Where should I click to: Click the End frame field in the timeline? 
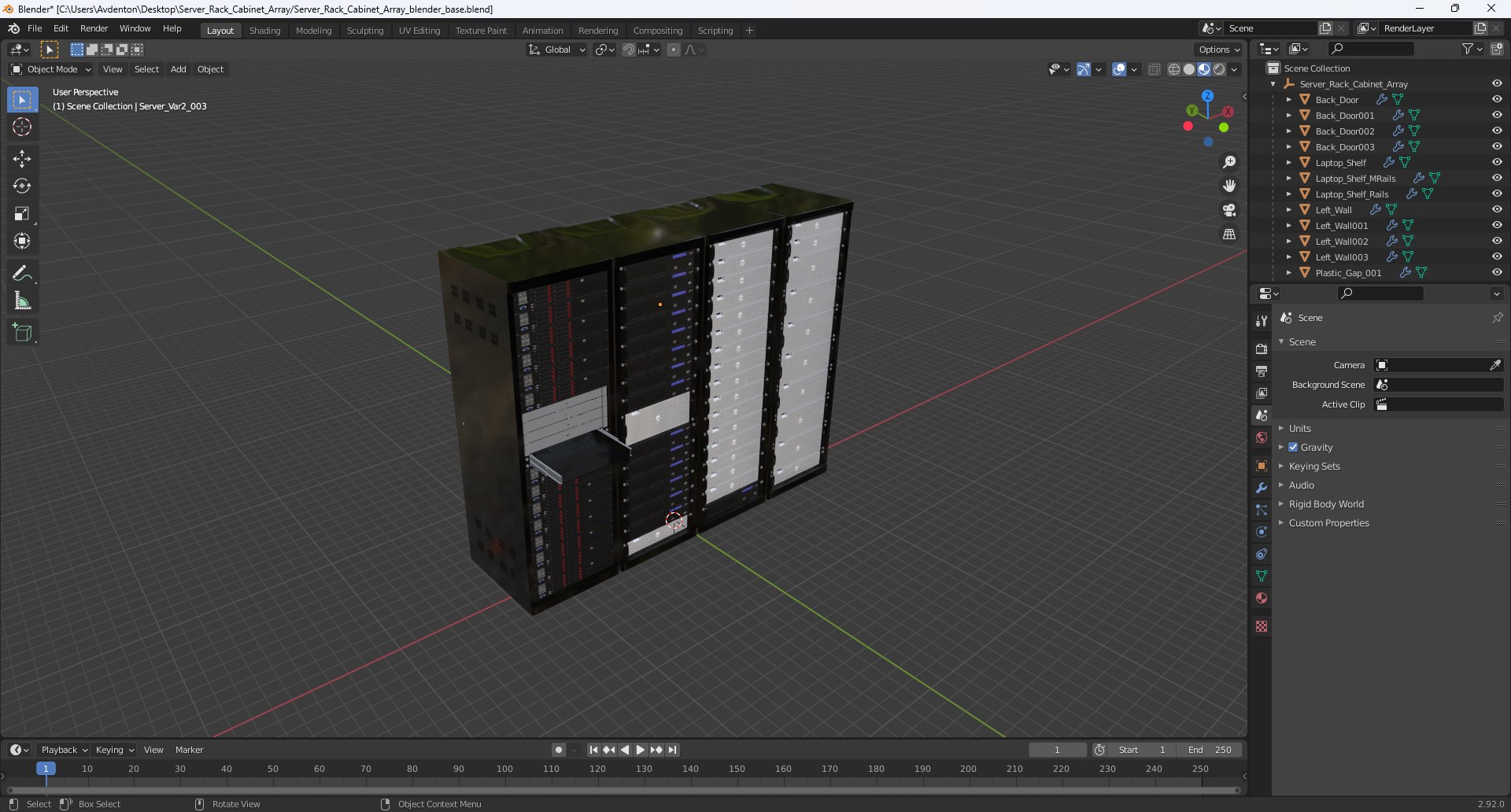click(1210, 750)
